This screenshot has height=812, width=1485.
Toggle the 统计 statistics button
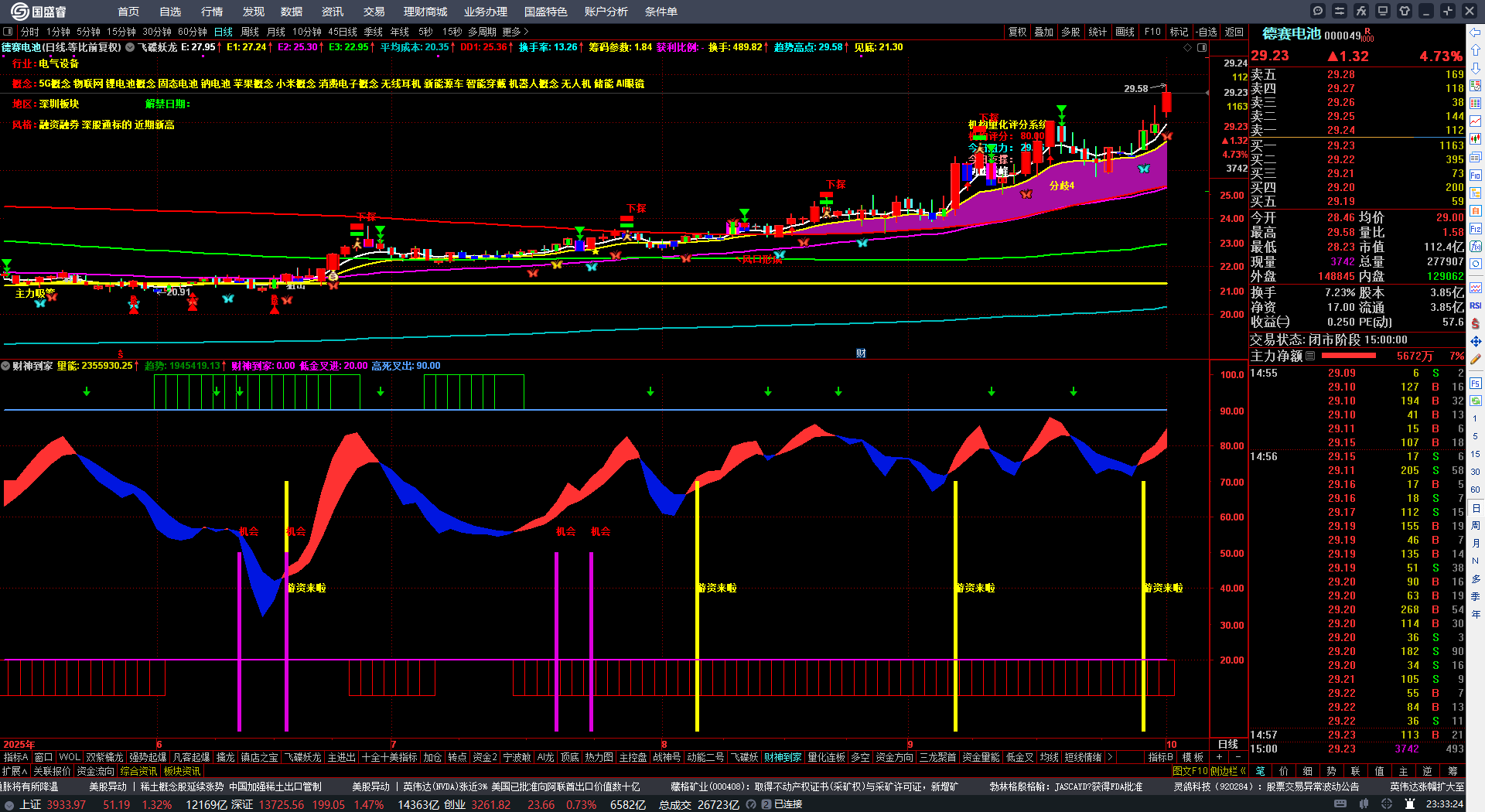(1098, 32)
